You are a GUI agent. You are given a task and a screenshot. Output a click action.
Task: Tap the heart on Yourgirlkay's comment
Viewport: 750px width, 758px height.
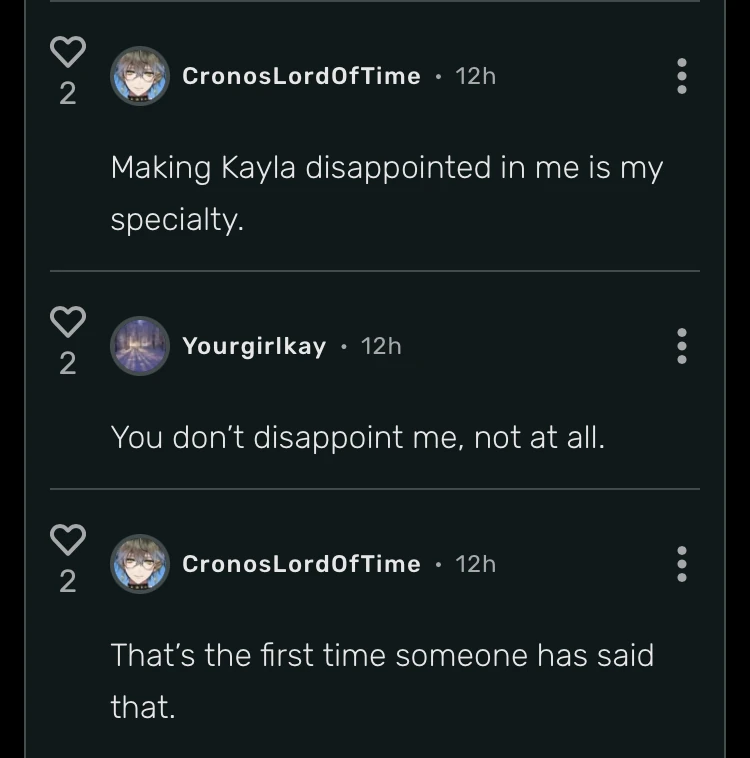pos(68,321)
